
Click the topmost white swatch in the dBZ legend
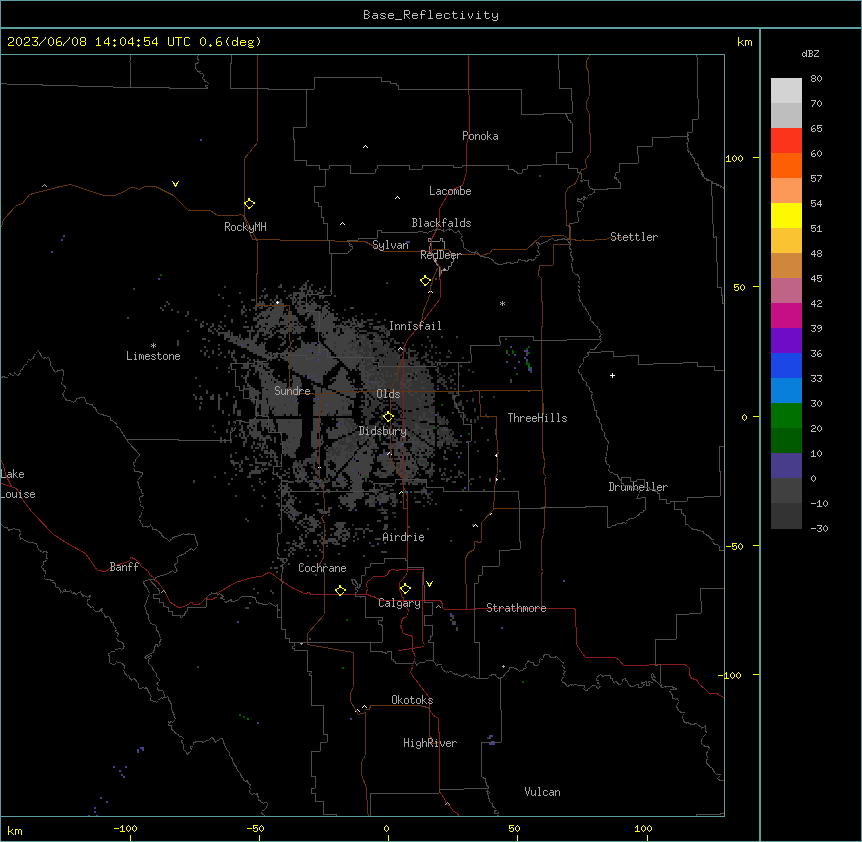click(x=786, y=91)
